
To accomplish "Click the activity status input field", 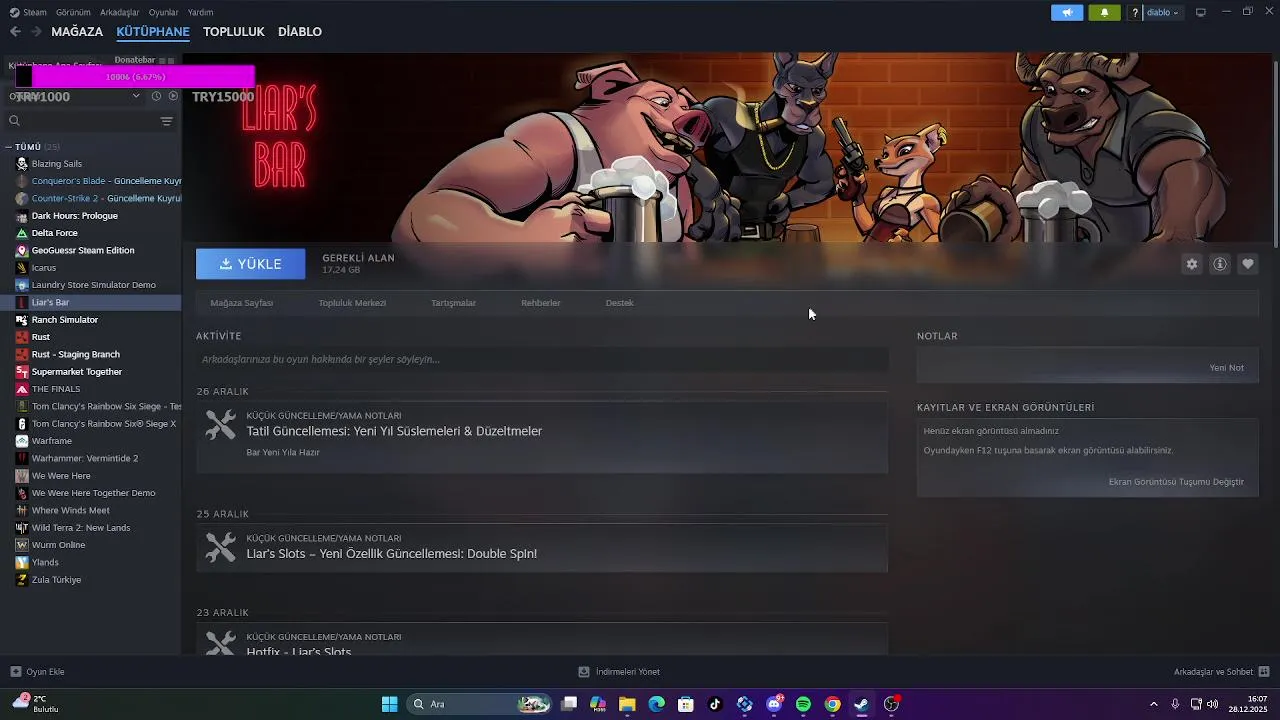I will 542,360.
